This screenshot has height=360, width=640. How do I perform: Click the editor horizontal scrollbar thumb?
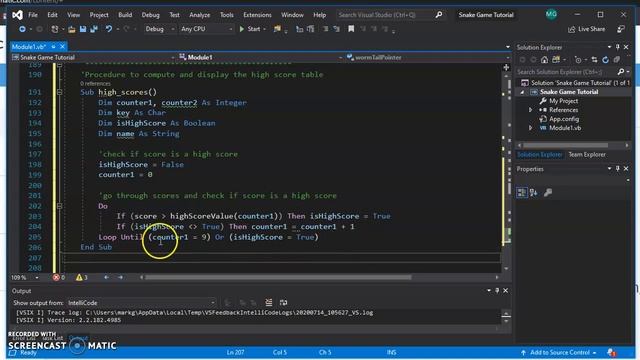[278, 278]
